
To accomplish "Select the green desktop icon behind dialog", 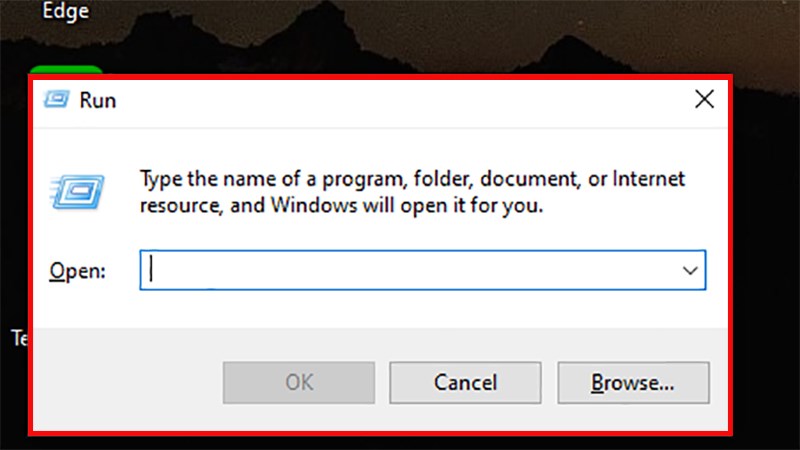I will click(66, 70).
